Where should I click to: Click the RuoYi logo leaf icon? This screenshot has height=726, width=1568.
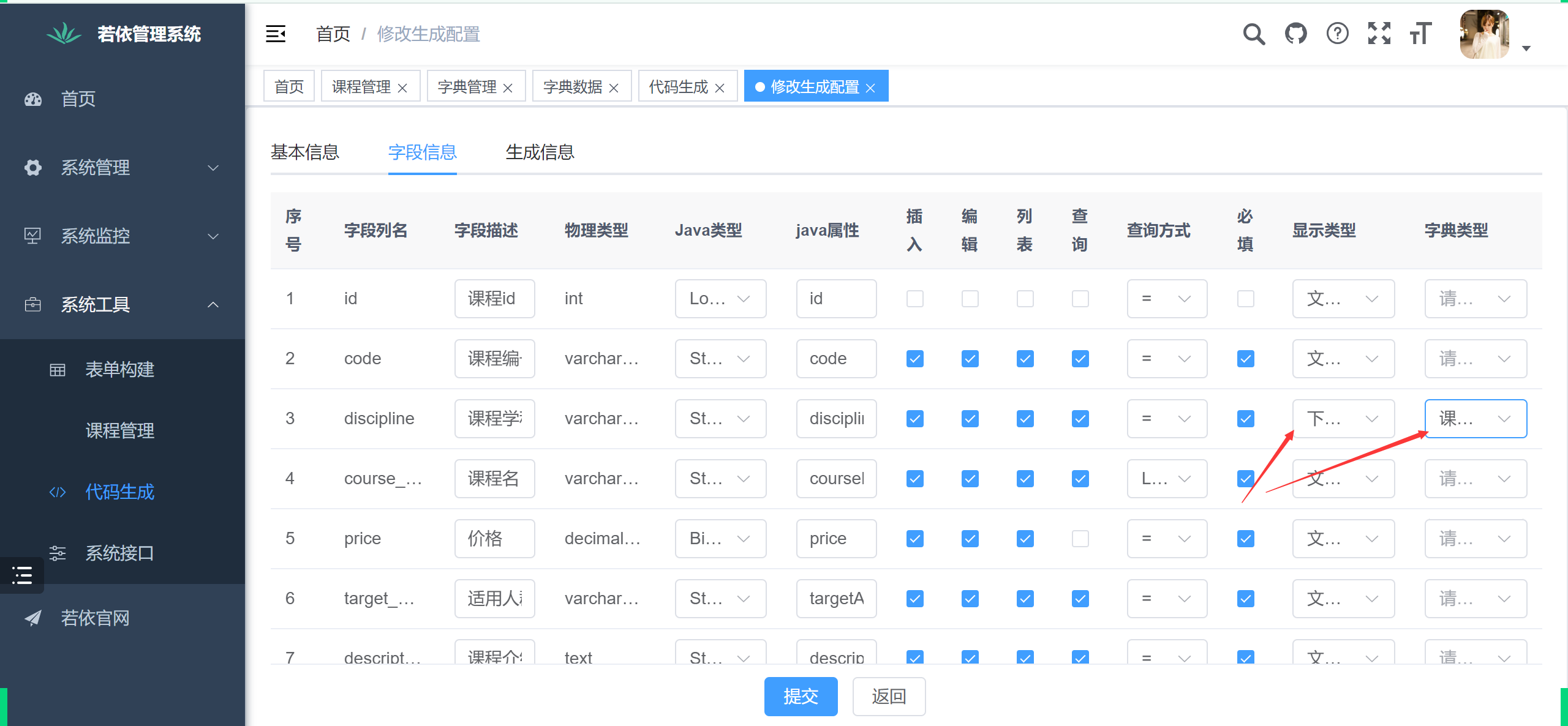pos(64,34)
